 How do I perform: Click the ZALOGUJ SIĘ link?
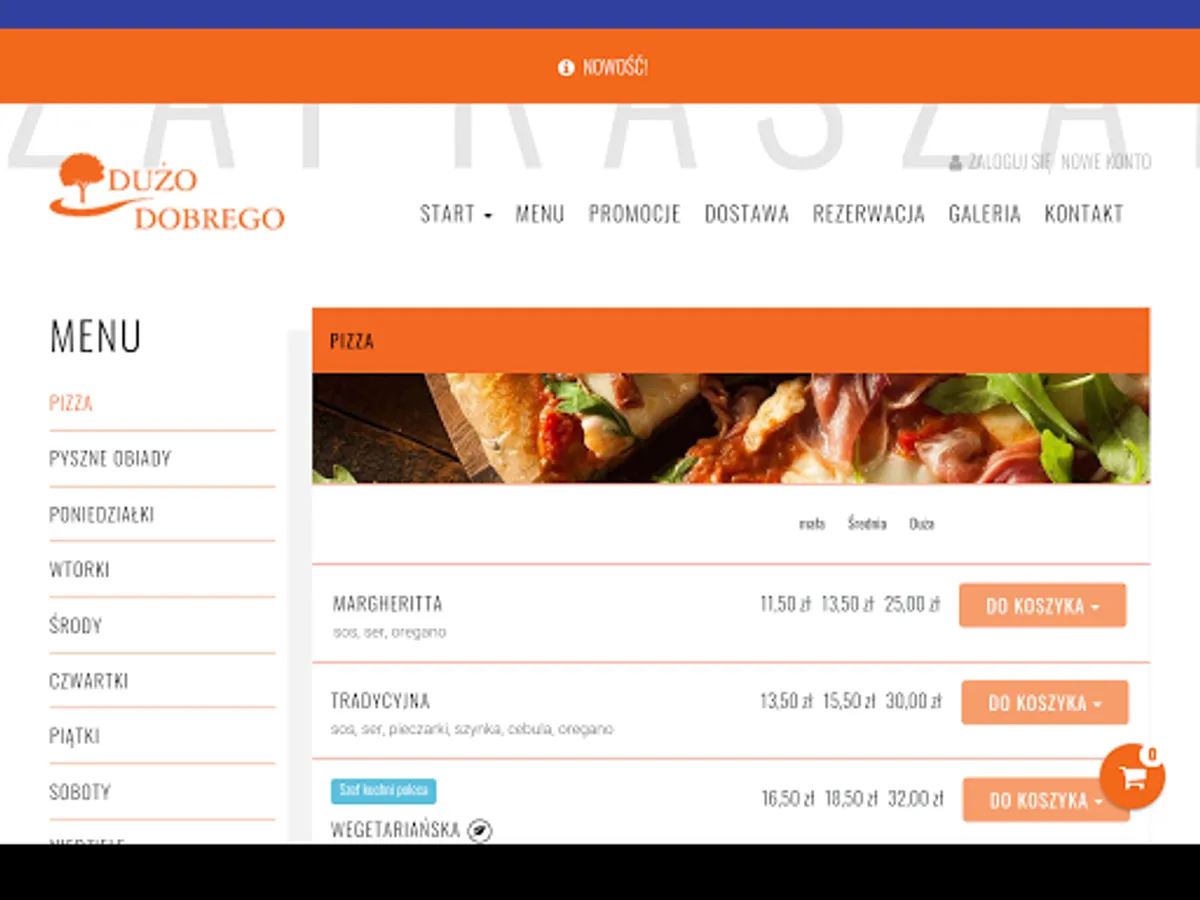[1010, 162]
